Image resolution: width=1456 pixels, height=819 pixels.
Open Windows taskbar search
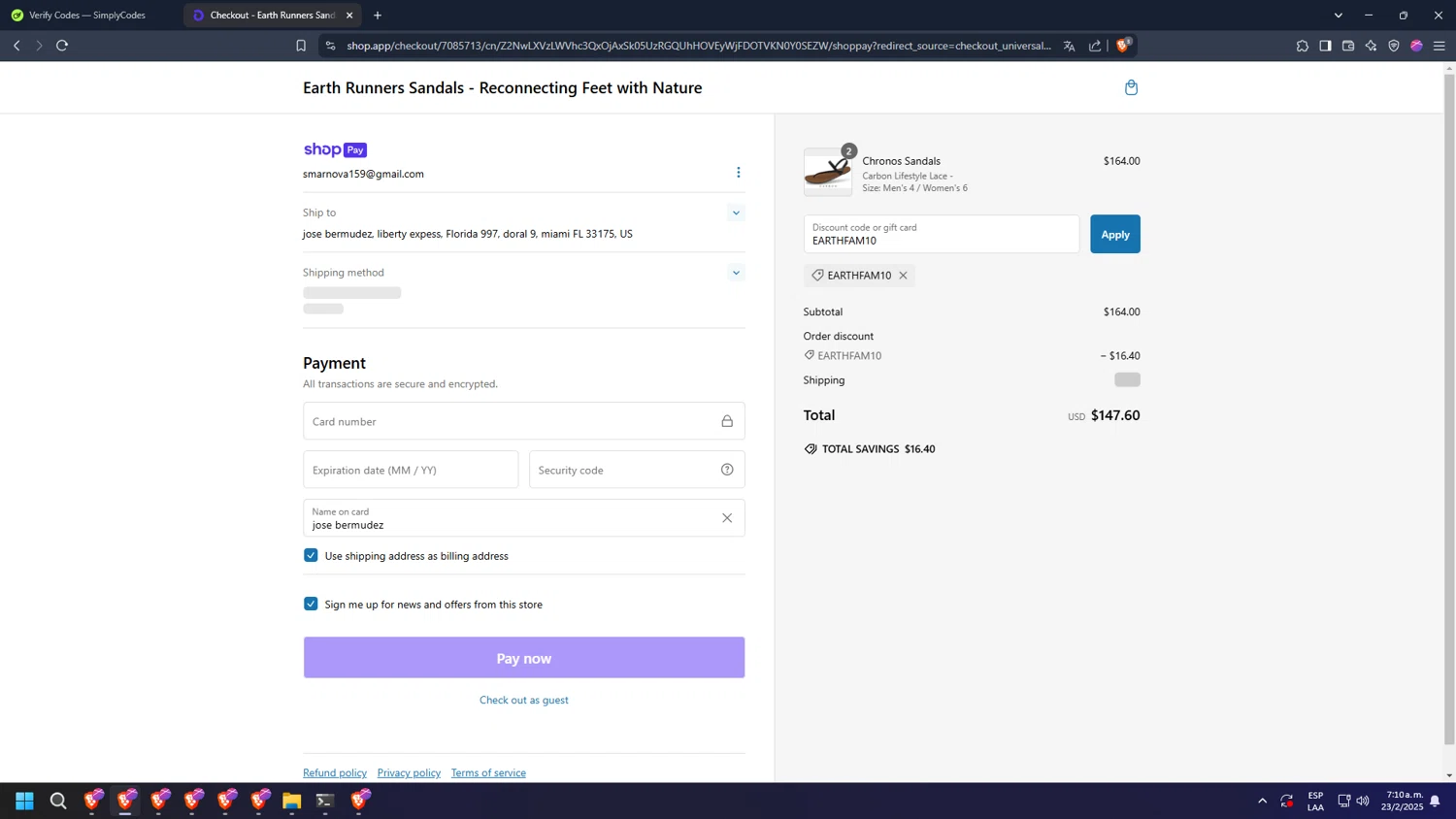tap(58, 801)
